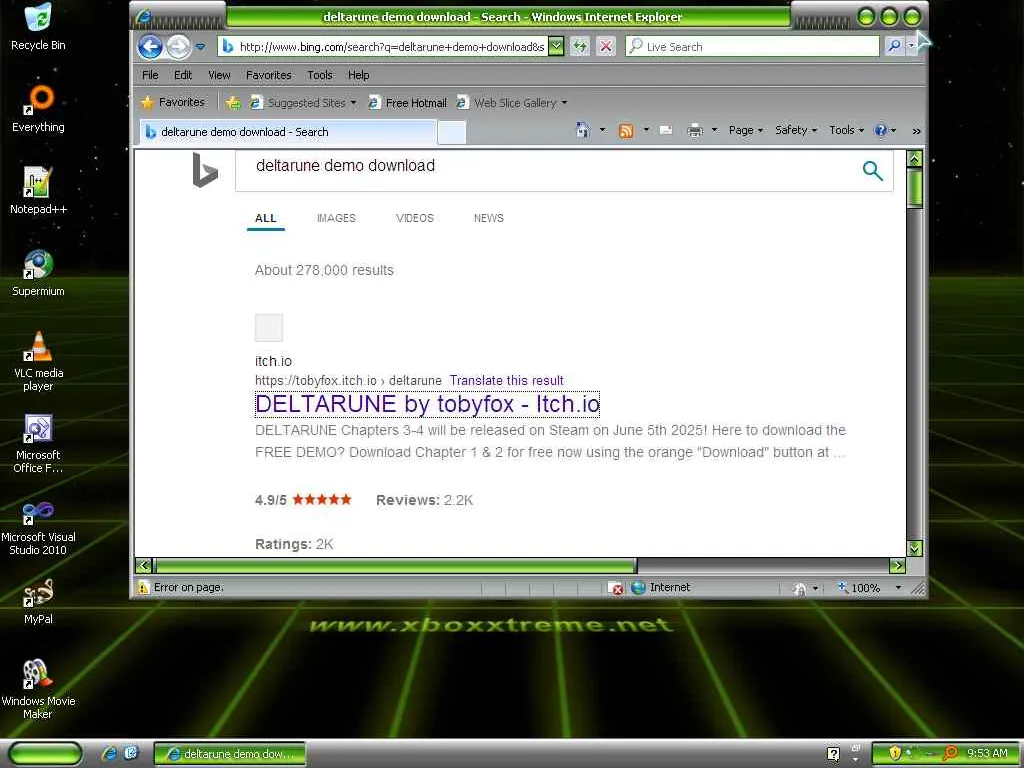The image size is (1024, 768).
Task: Open the Help menu
Action: pos(359,75)
